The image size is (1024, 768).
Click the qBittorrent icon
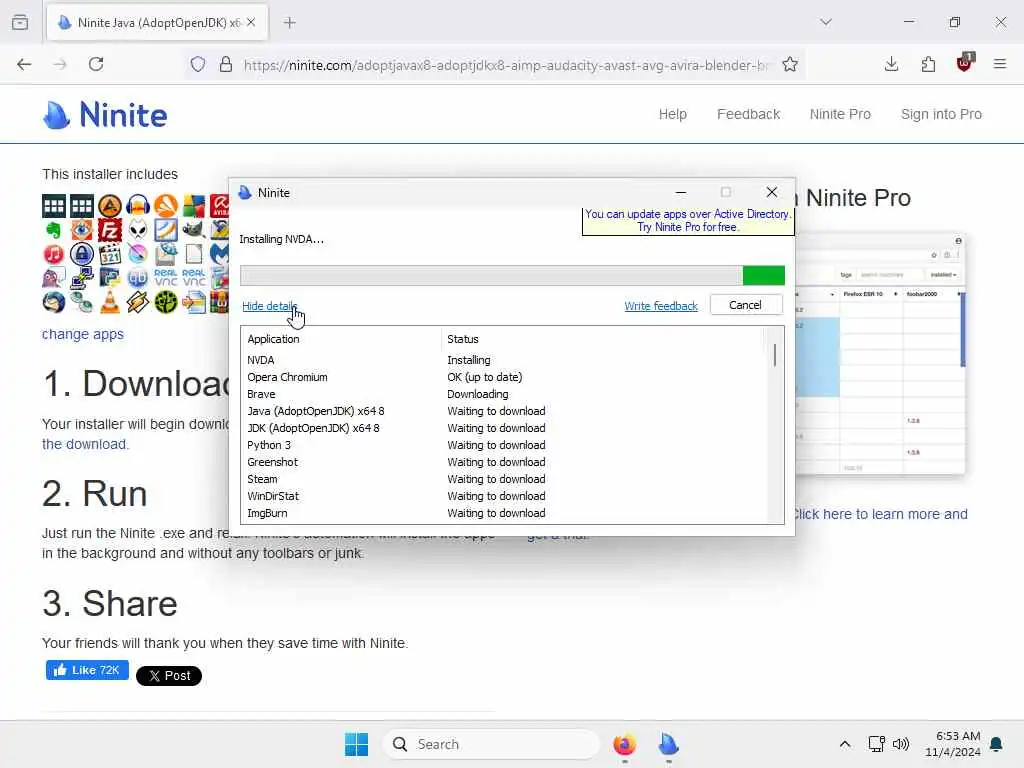[x=138, y=278]
